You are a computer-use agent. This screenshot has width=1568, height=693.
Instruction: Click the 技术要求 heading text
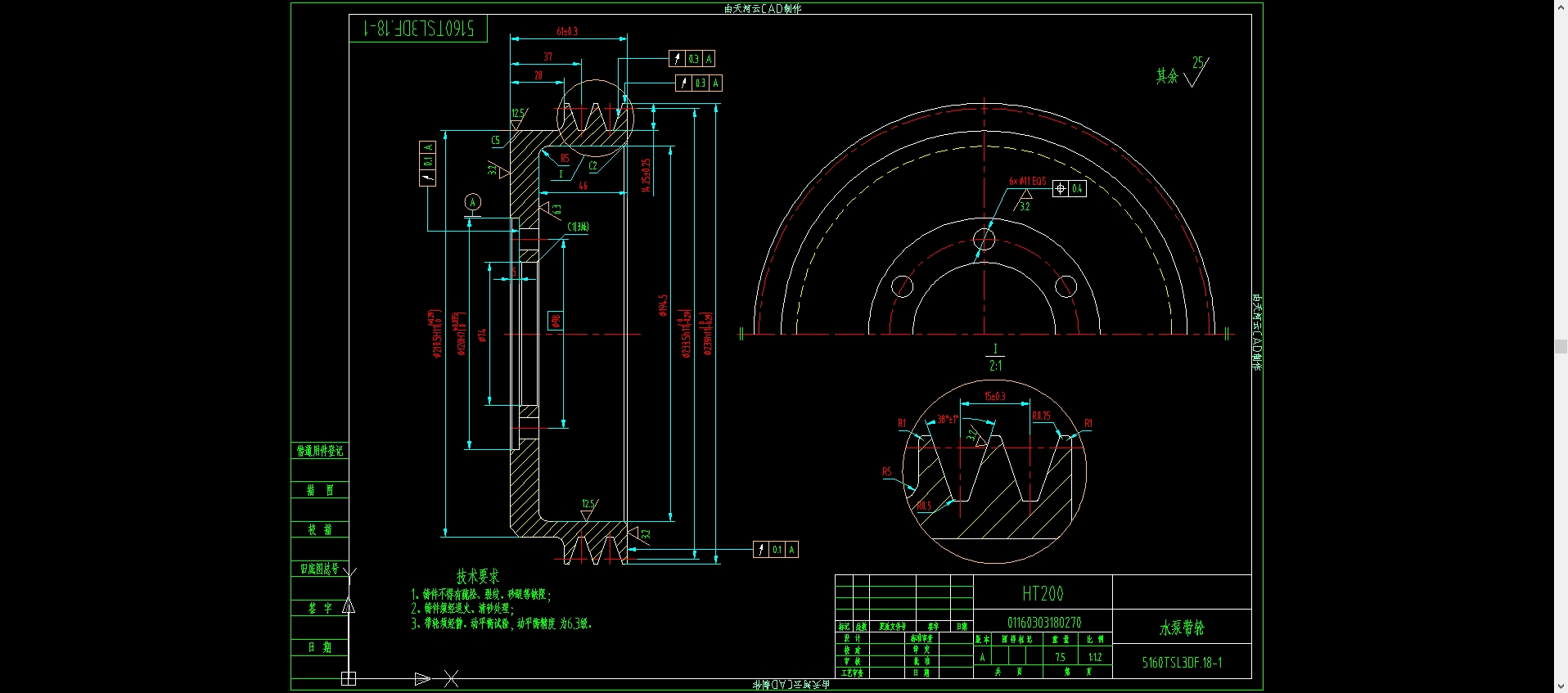477,576
